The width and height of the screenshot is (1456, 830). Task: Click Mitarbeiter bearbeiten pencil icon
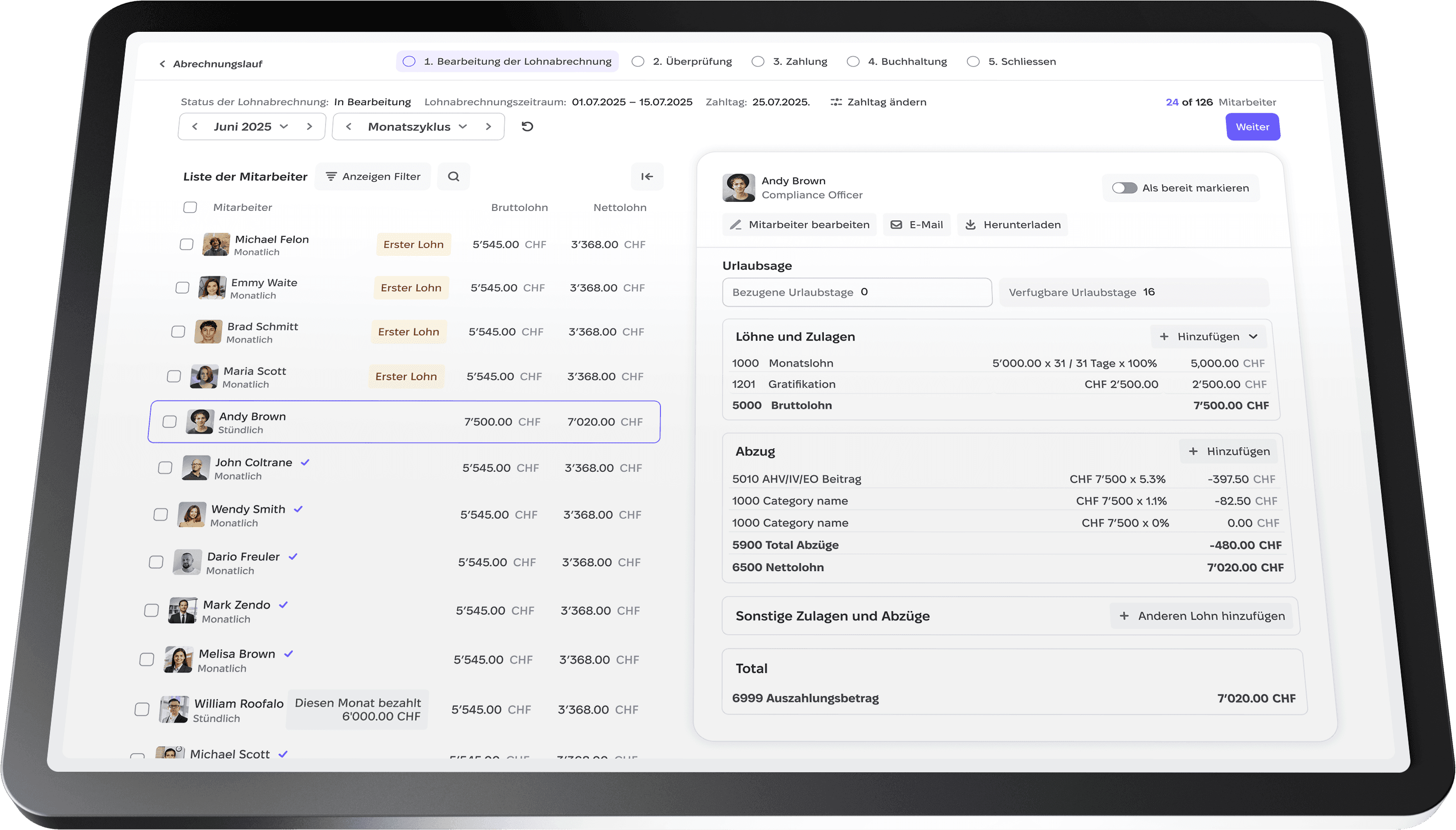(x=736, y=225)
